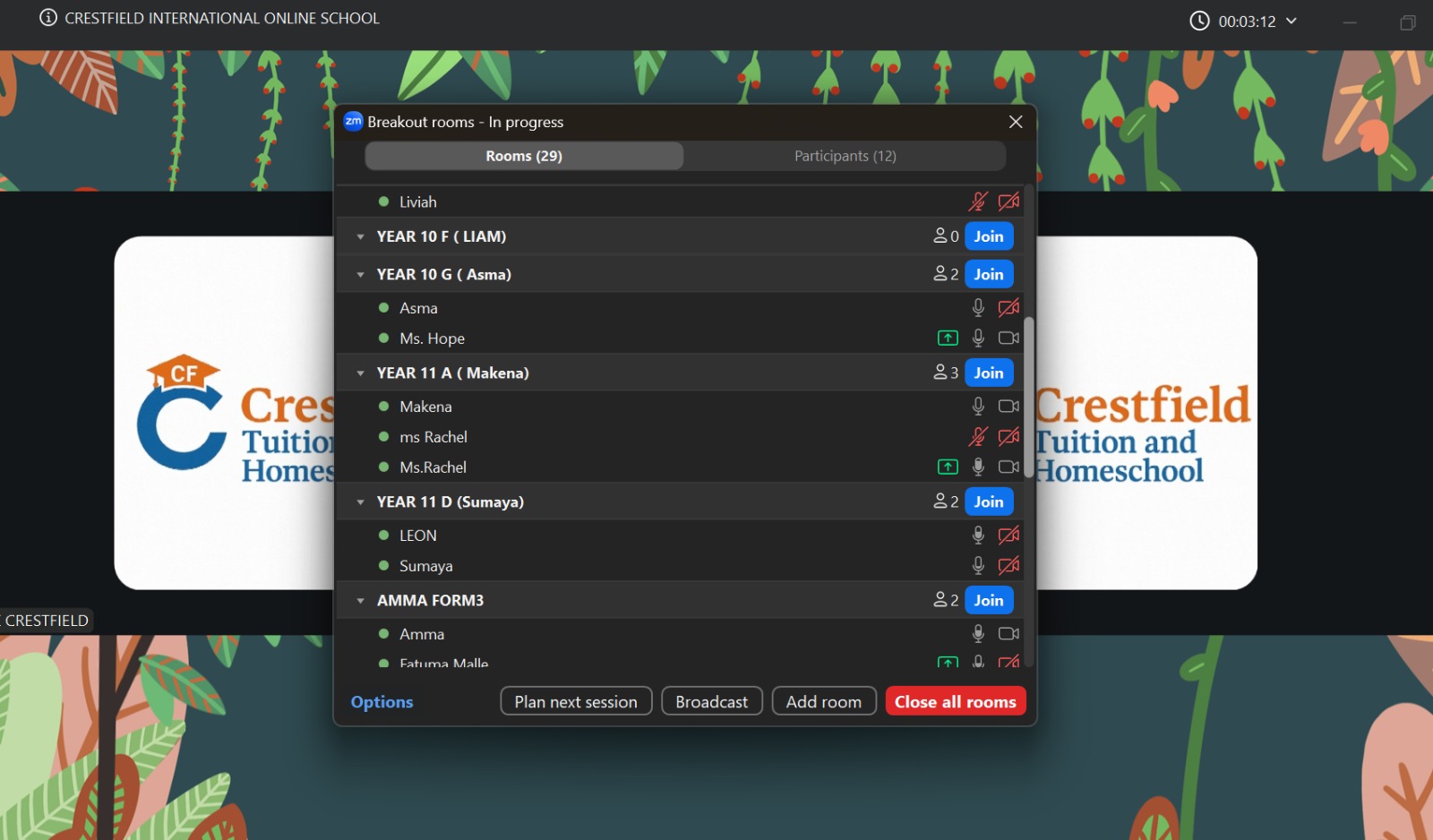Click ms Rachel's disabled camera icon

click(1009, 436)
